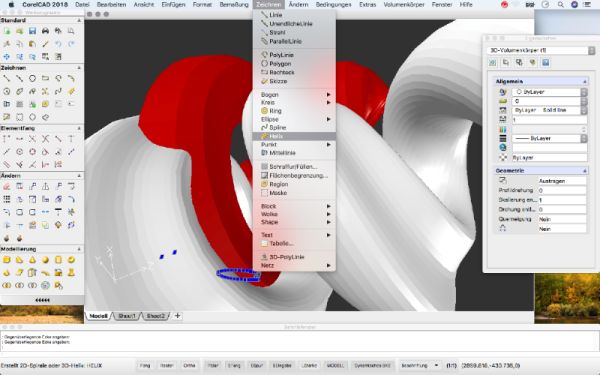
Task: Collapse the Modellierung toolbar group
Action: (79, 249)
